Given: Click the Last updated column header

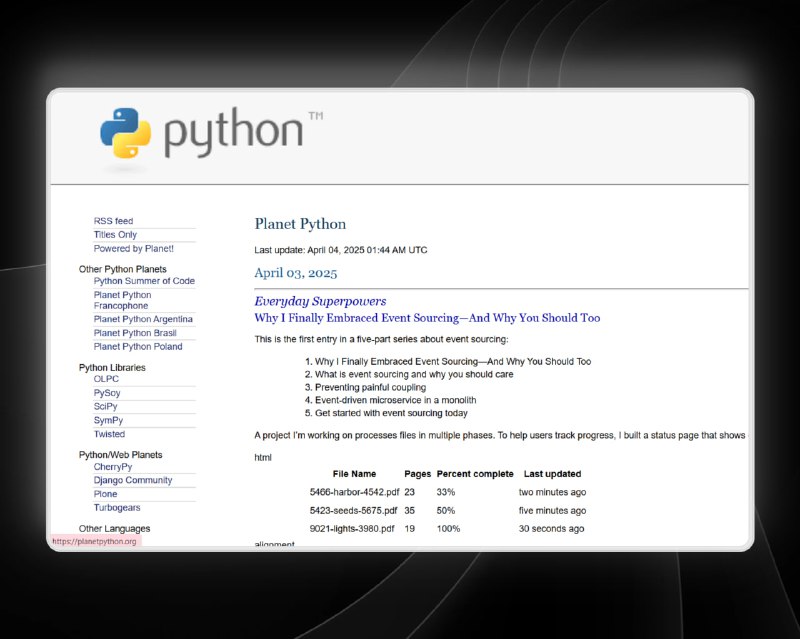Looking at the screenshot, I should (553, 474).
